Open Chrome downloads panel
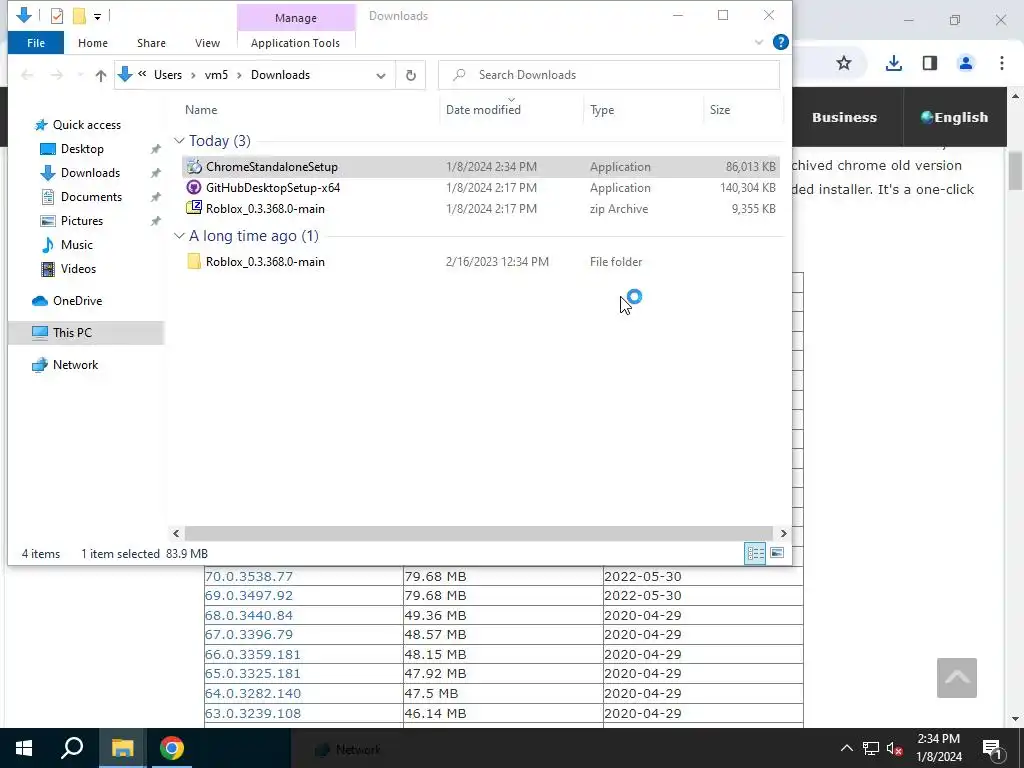This screenshot has height=768, width=1024. click(893, 63)
